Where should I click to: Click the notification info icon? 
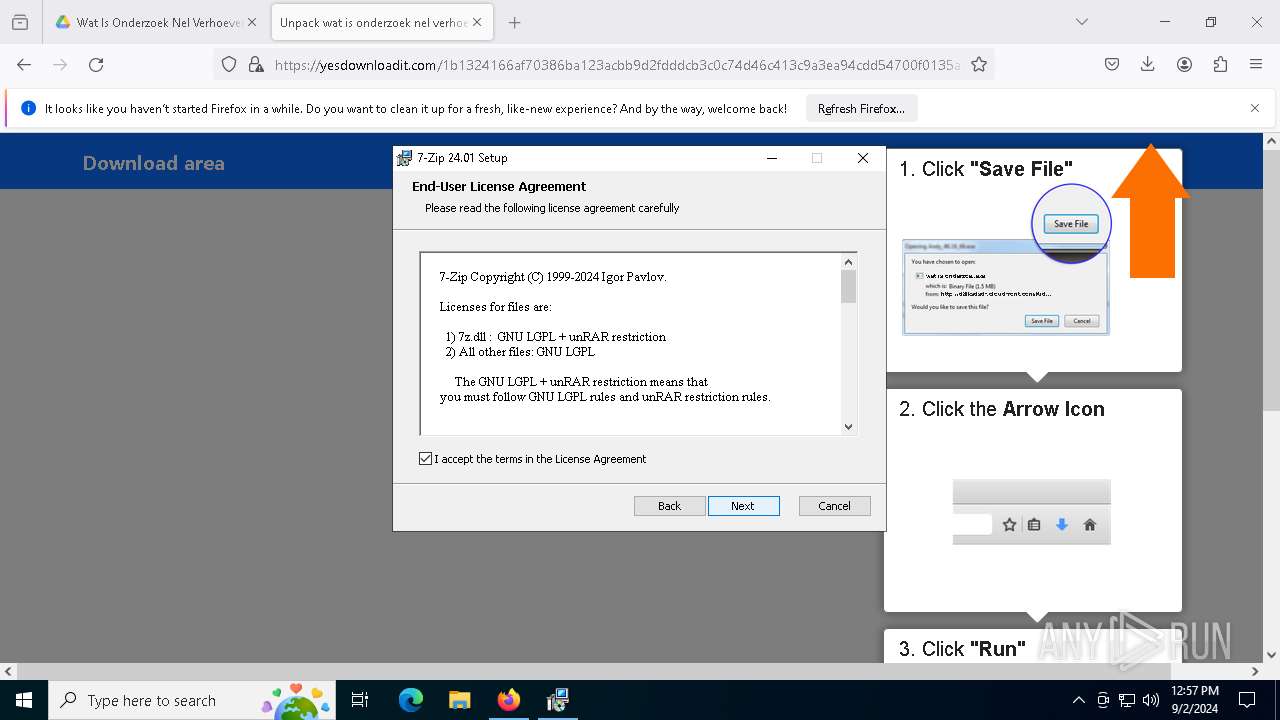point(28,109)
